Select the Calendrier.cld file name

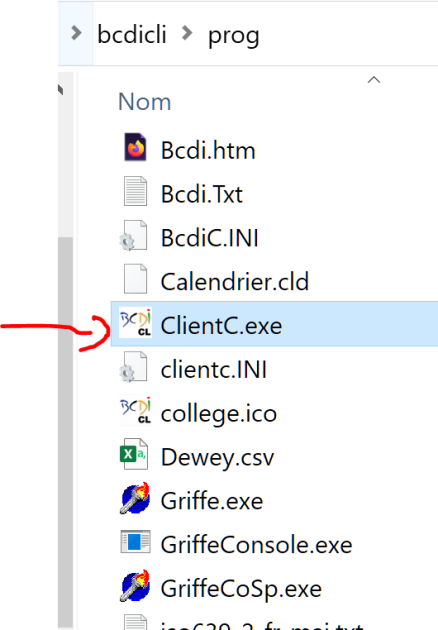coord(235,282)
